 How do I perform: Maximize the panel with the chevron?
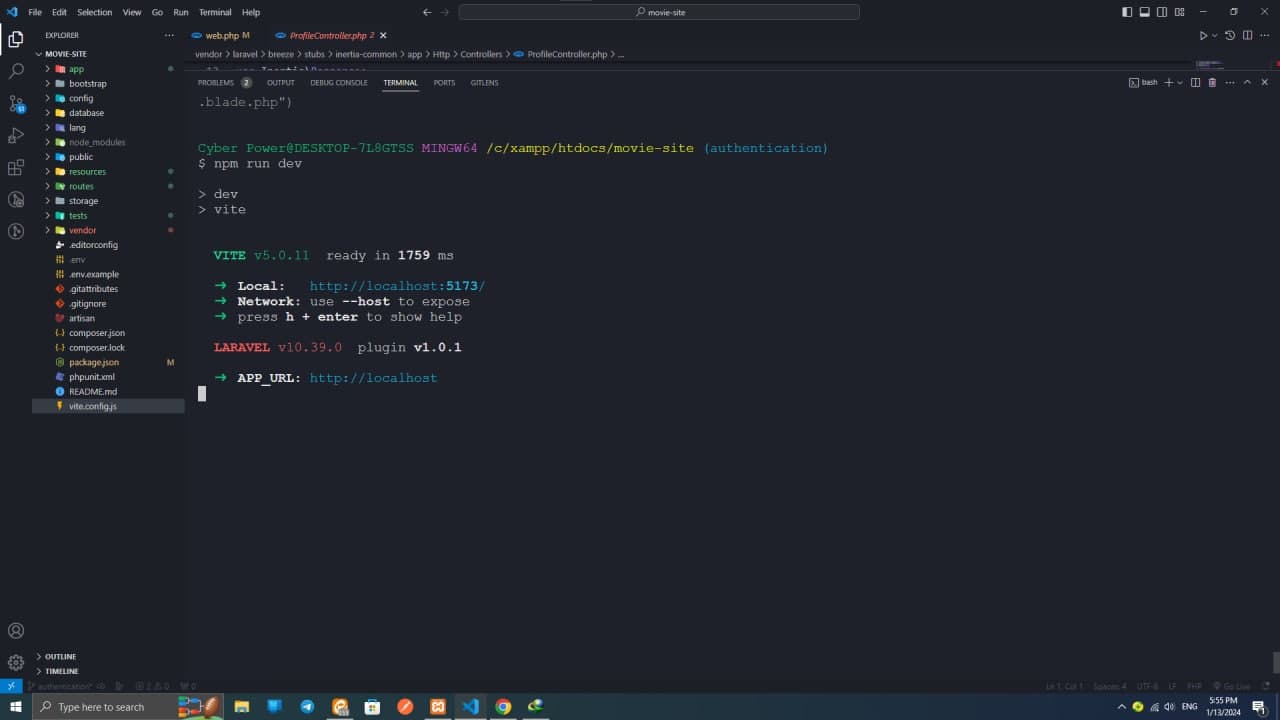point(1247,82)
